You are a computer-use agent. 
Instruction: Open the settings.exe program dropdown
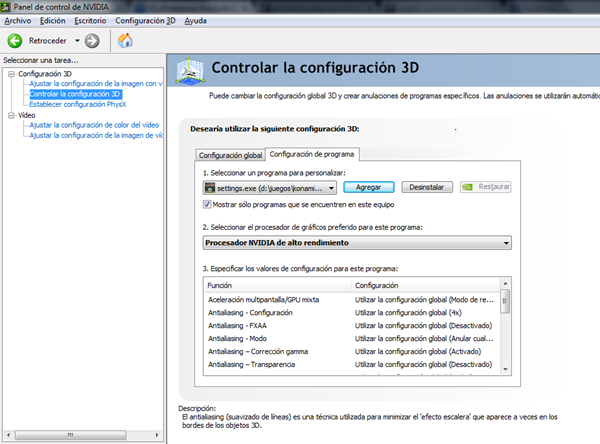[x=270, y=188]
